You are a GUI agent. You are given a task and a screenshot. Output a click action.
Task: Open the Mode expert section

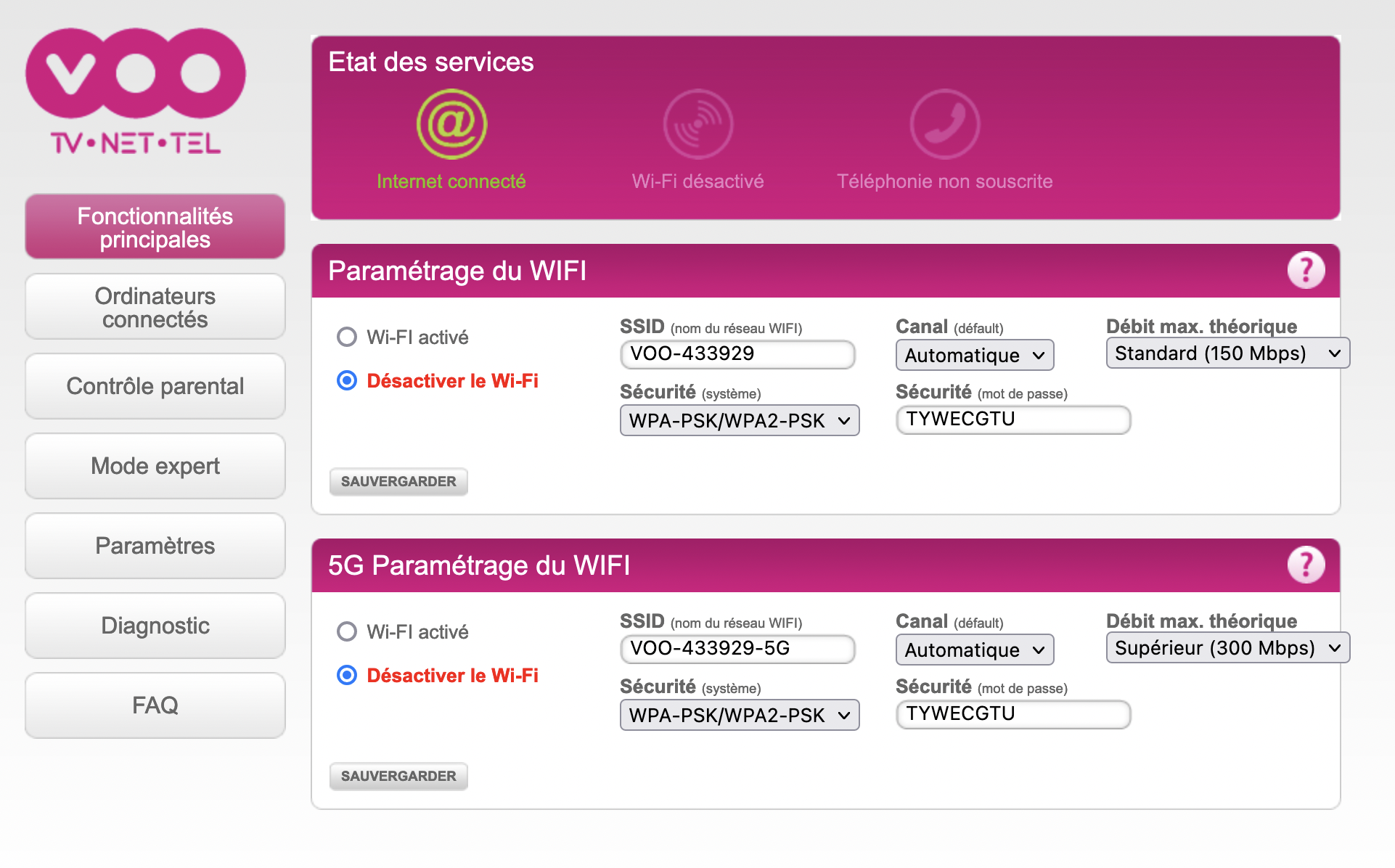pyautogui.click(x=155, y=466)
